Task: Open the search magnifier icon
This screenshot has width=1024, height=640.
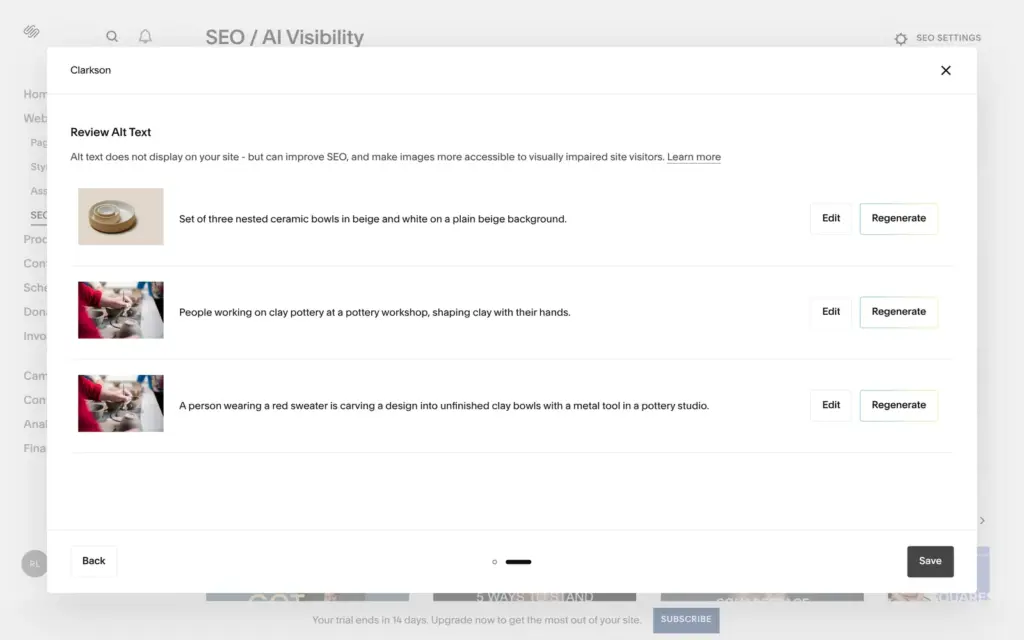Action: [112, 37]
